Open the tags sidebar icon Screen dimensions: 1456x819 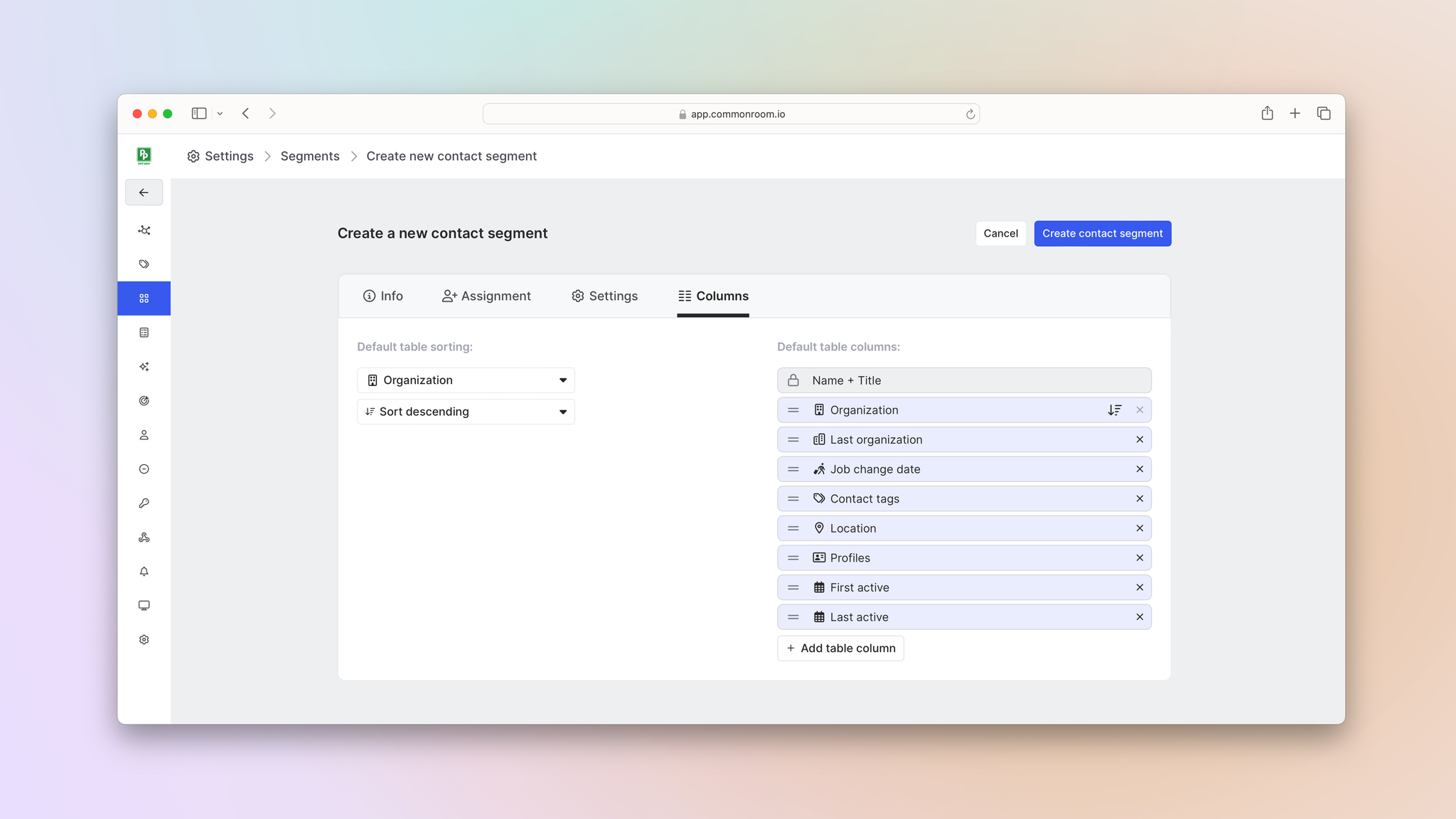click(144, 264)
